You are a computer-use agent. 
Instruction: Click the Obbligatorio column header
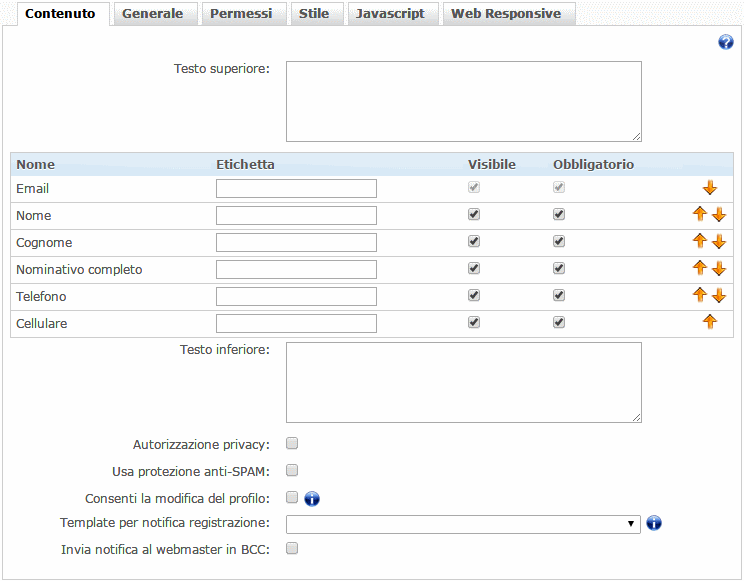[x=594, y=164]
